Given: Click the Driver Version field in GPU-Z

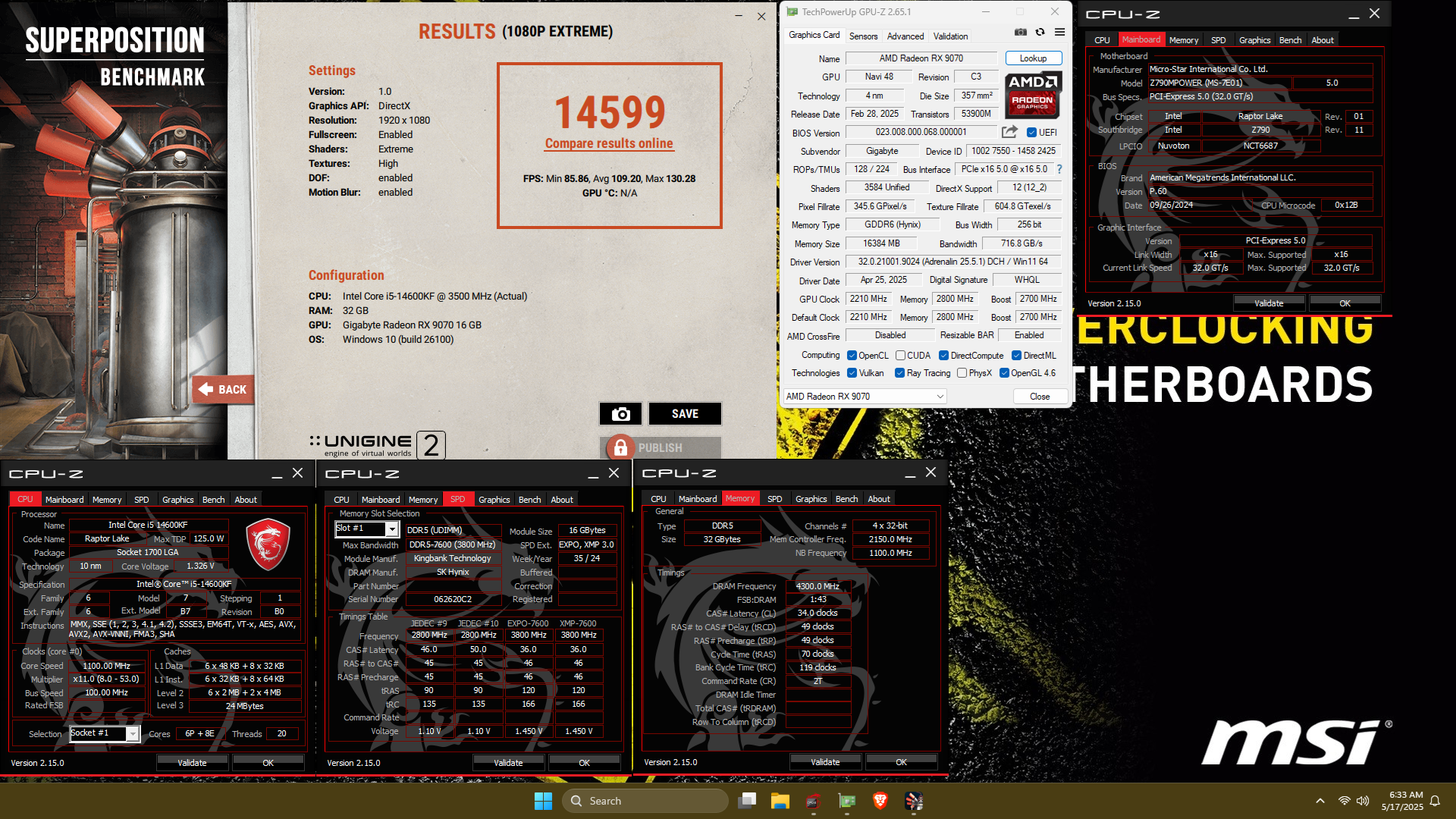Looking at the screenshot, I should [x=953, y=262].
